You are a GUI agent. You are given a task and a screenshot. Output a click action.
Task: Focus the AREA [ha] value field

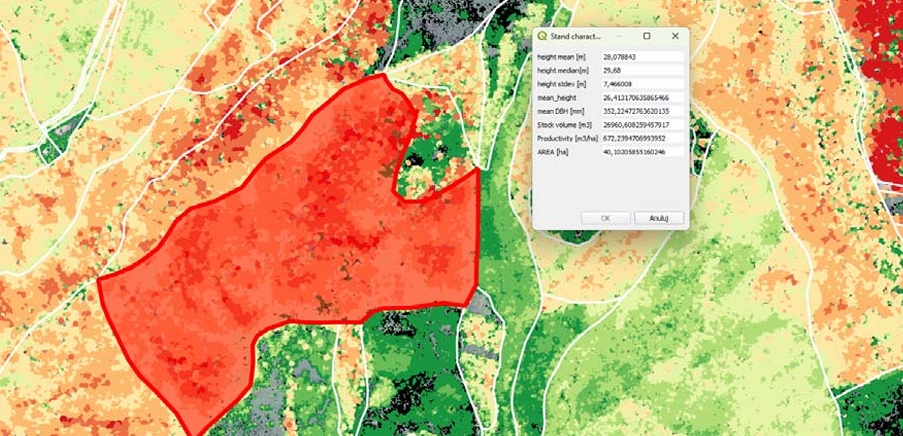coord(642,152)
